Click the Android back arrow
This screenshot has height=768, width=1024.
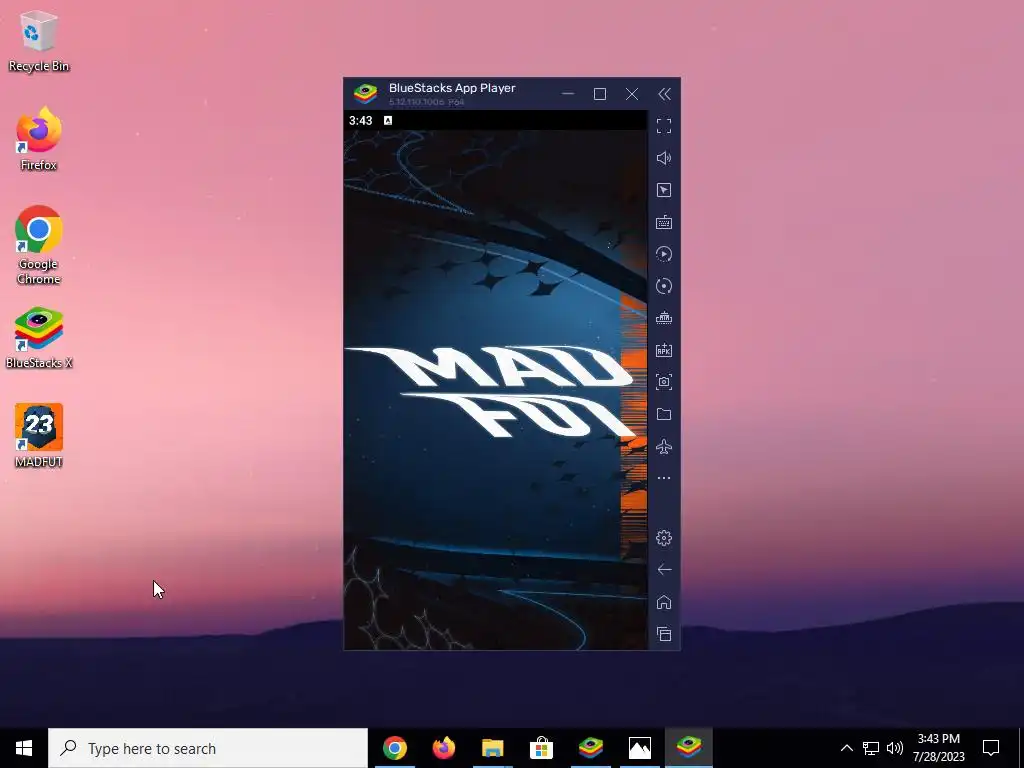pos(664,570)
